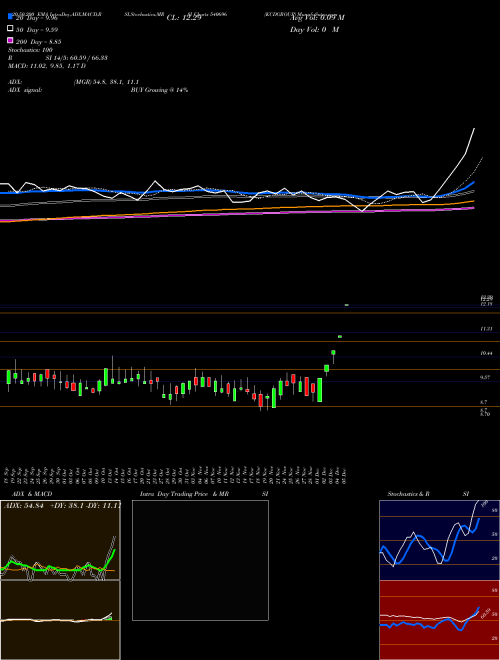Click the 11.31 price axis label
The height and width of the screenshot is (660, 500).
[486, 329]
